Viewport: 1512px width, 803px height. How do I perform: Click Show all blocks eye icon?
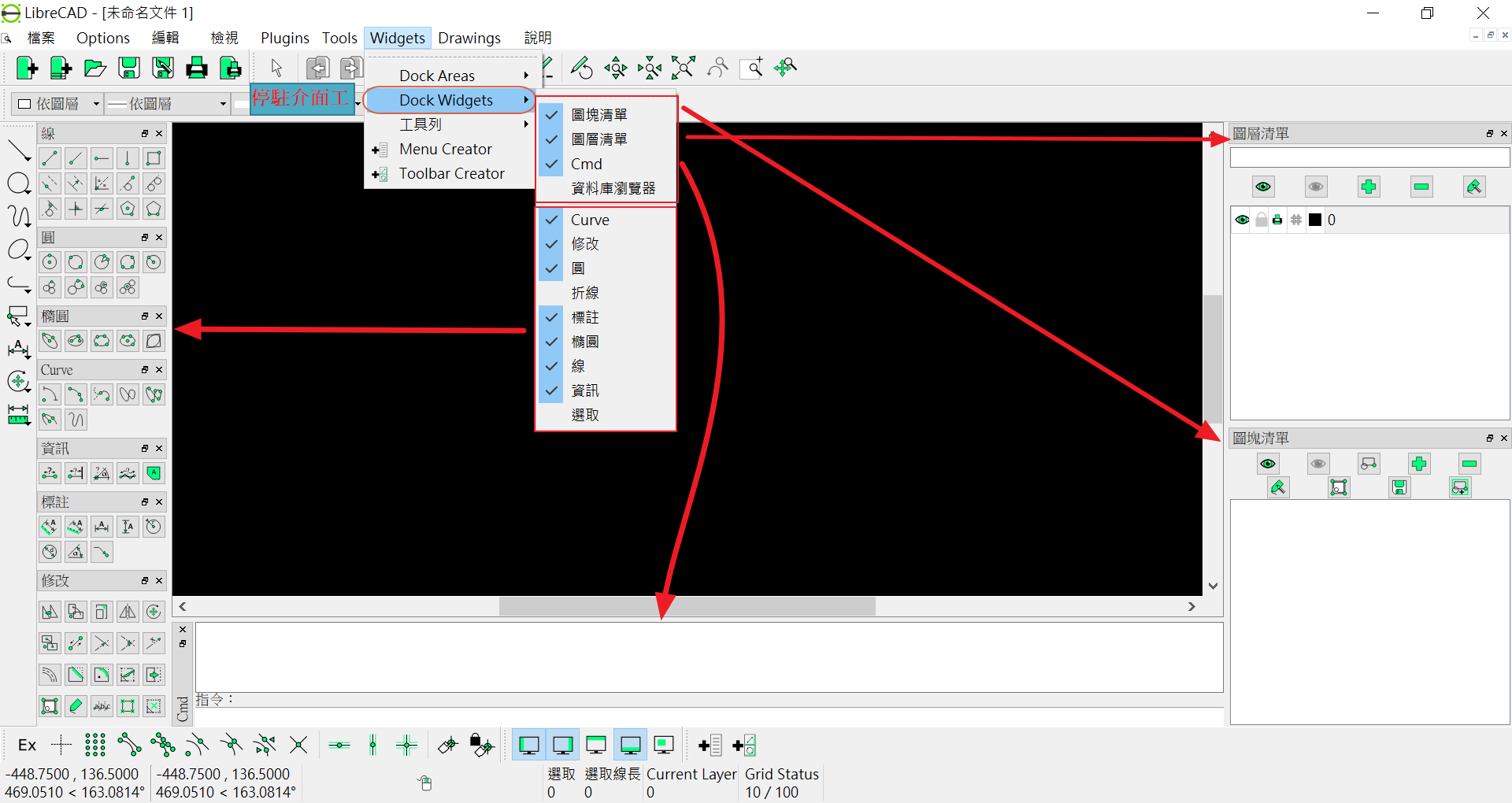(x=1268, y=464)
